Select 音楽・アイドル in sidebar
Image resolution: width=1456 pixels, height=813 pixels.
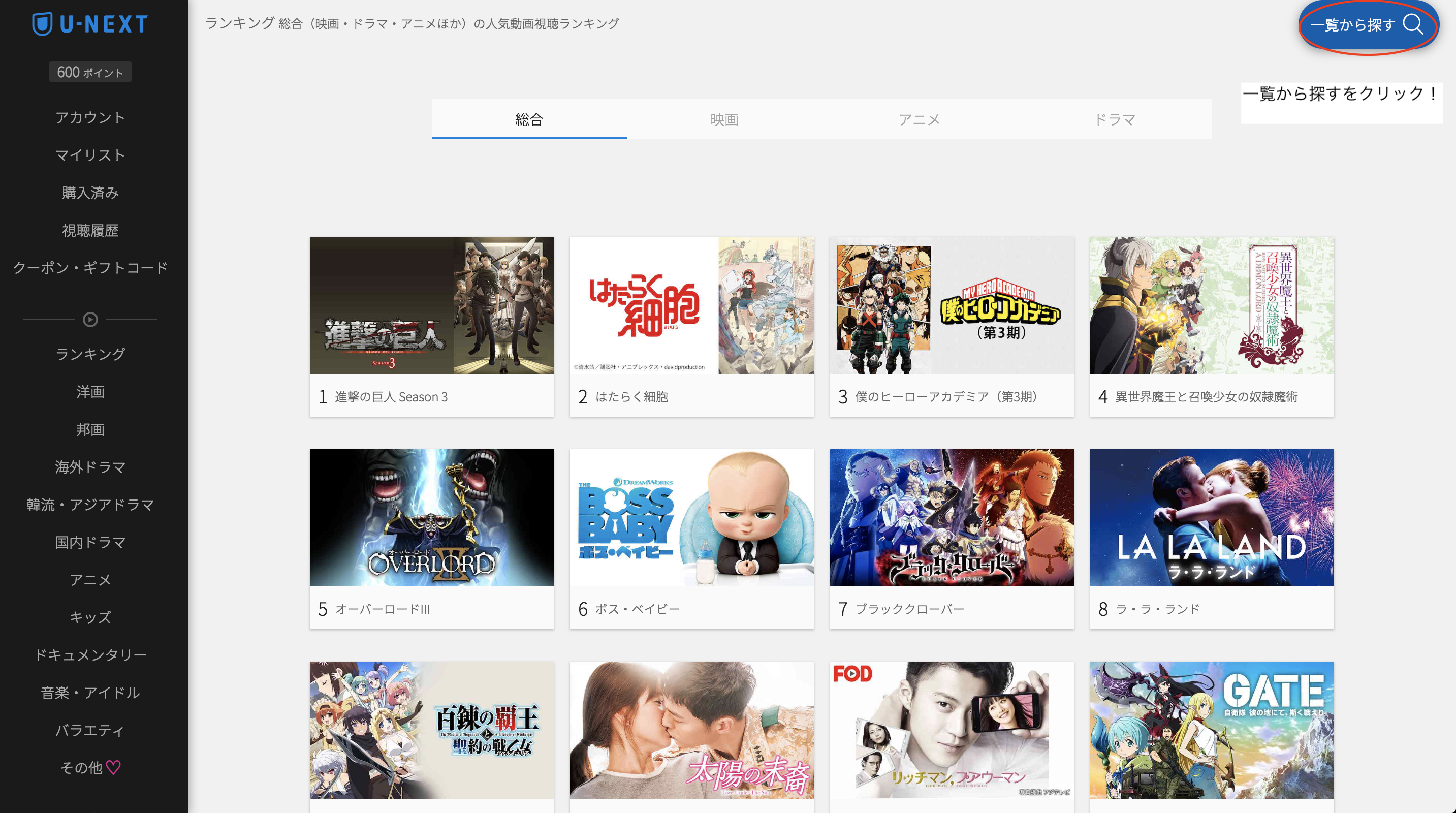pyautogui.click(x=90, y=693)
